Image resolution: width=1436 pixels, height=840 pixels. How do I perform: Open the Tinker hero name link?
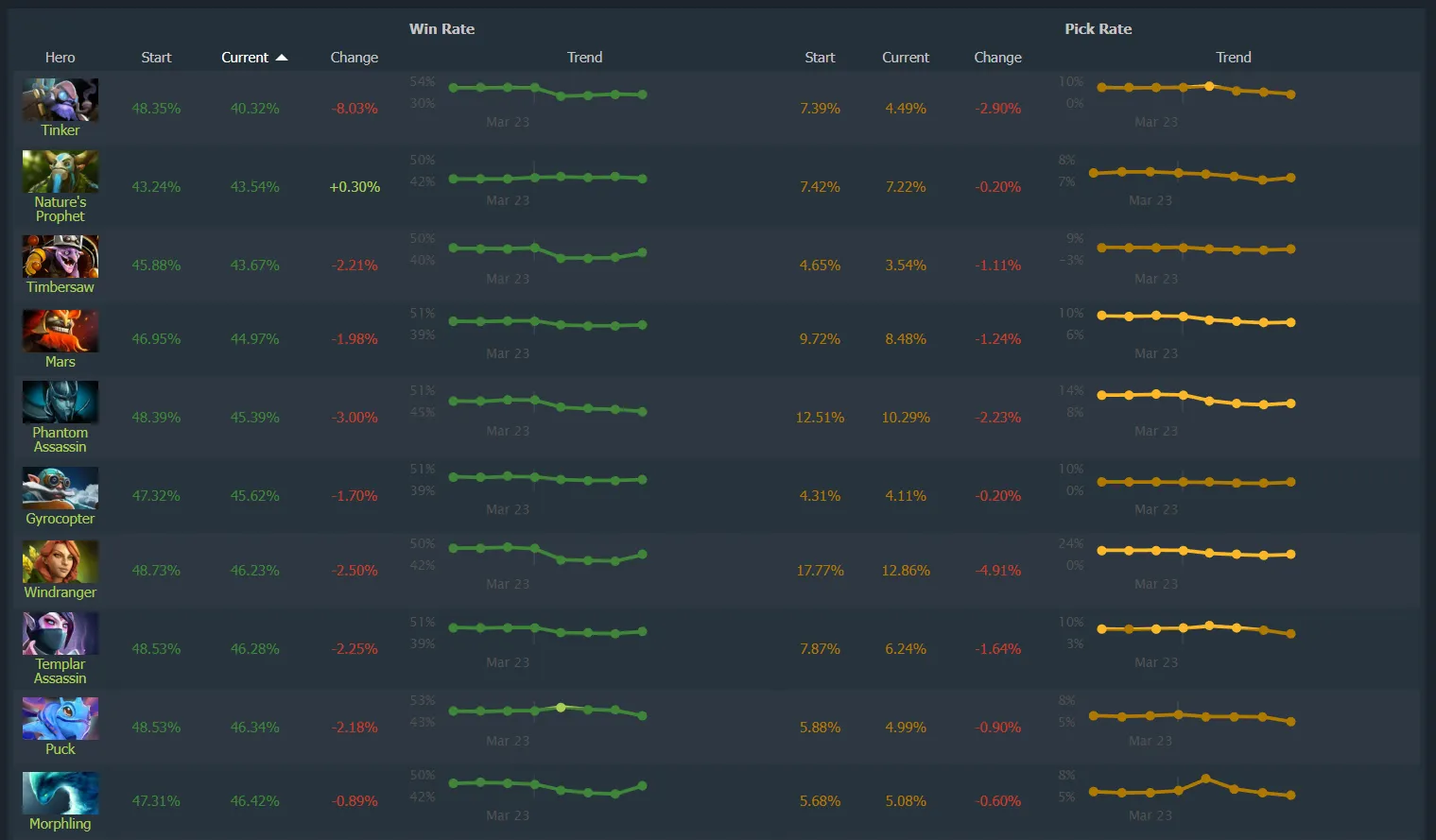click(60, 129)
